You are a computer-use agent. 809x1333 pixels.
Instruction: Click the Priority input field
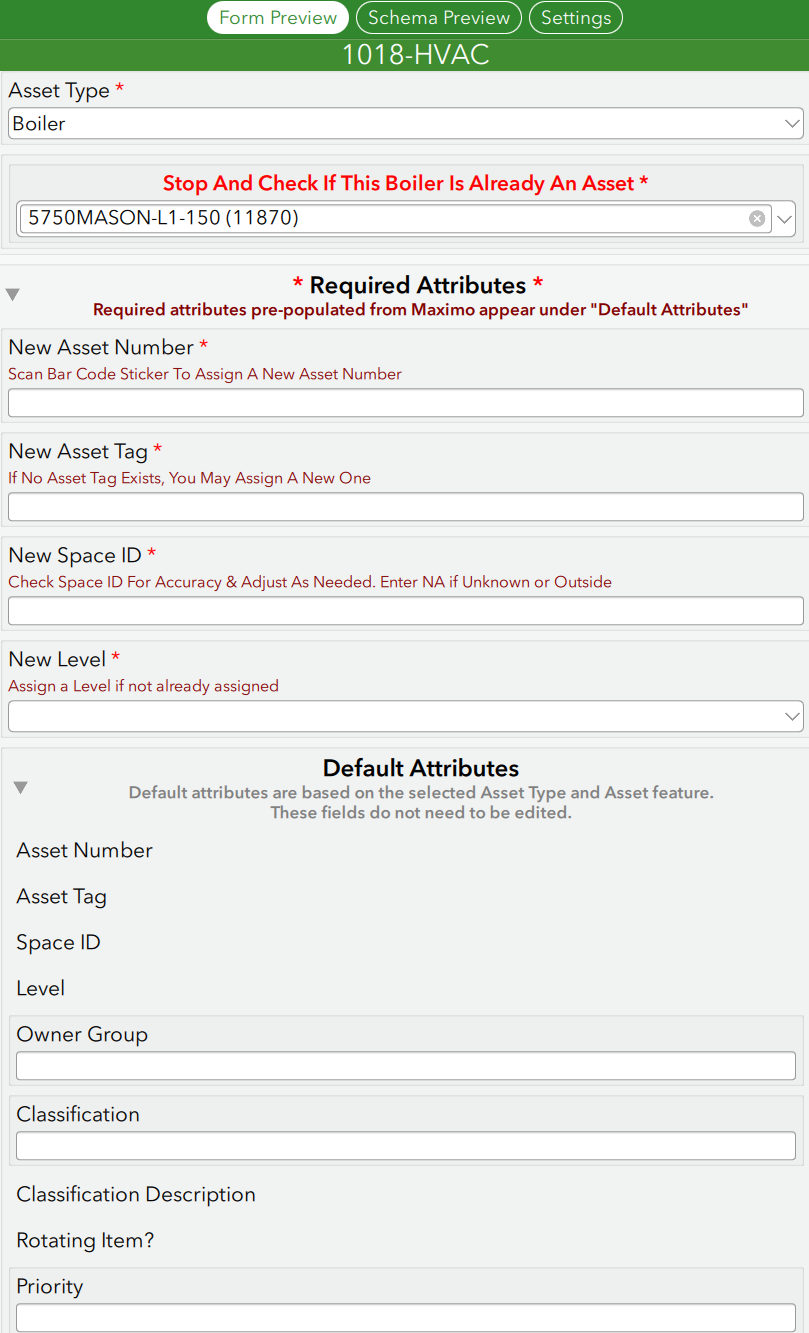pos(405,1318)
